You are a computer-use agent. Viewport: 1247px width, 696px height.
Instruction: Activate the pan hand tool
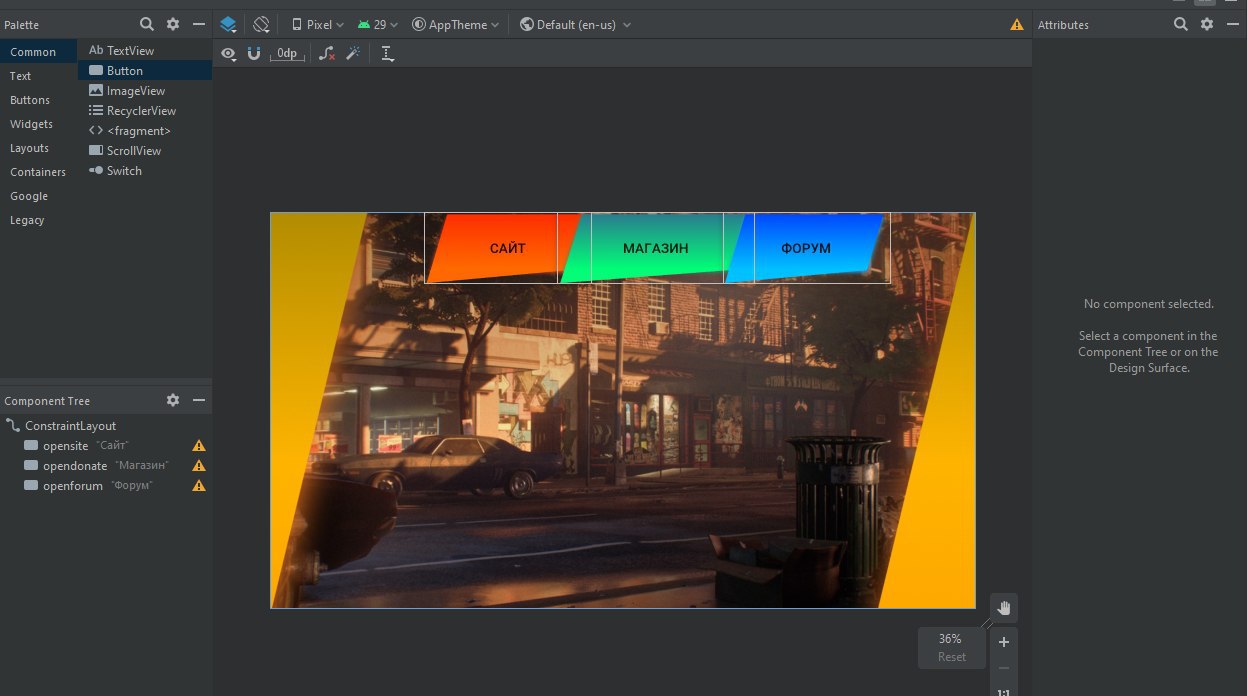click(x=1004, y=608)
